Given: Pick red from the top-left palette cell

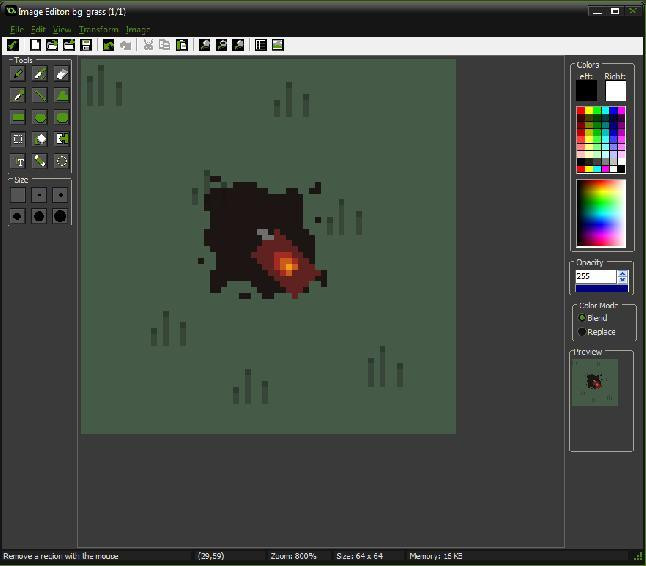Looking at the screenshot, I should pyautogui.click(x=580, y=110).
